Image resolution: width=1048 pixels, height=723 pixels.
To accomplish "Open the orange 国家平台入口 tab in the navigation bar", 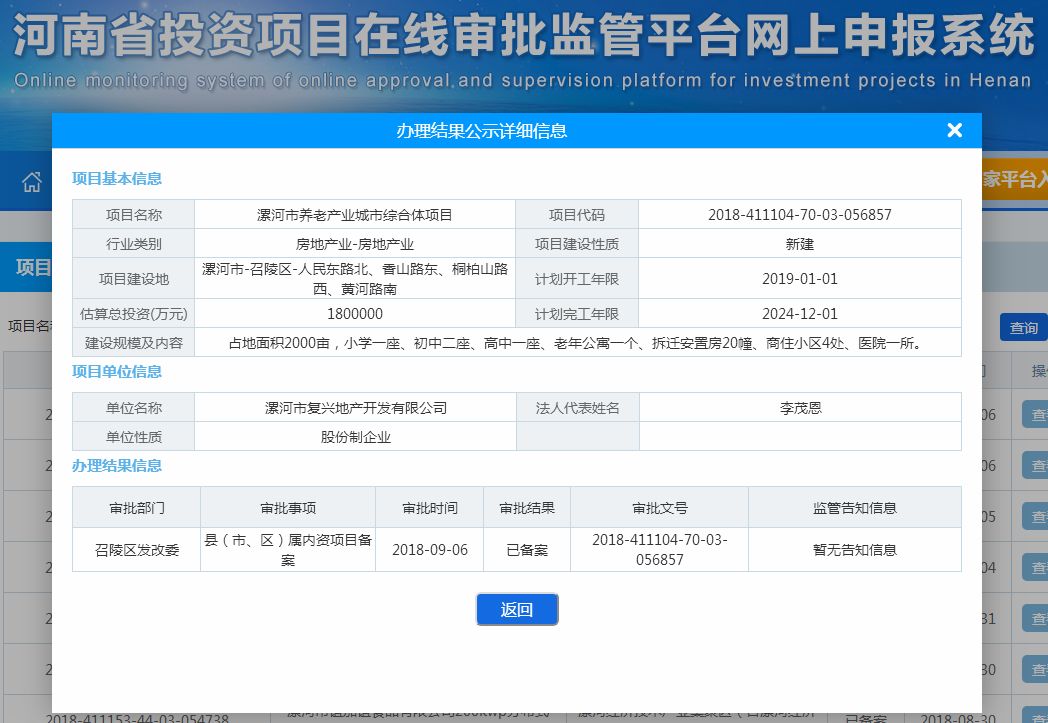I will (x=1015, y=179).
